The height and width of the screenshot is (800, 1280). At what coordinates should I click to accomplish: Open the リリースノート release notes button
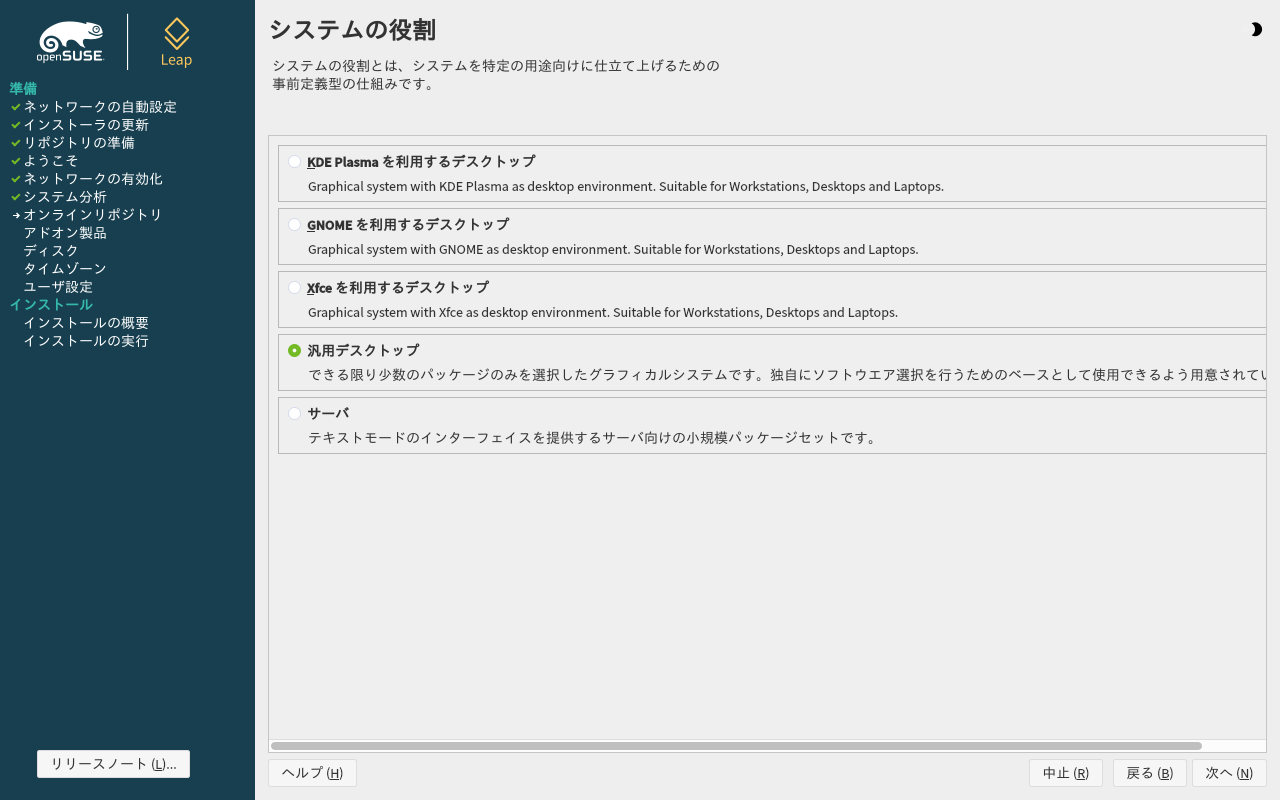coord(113,764)
